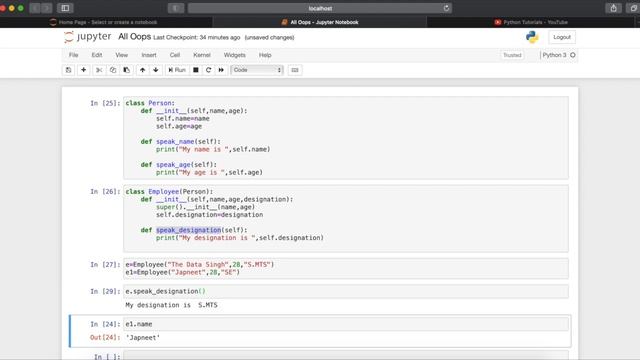Click the Python 3 kernel status circle

click(x=573, y=55)
